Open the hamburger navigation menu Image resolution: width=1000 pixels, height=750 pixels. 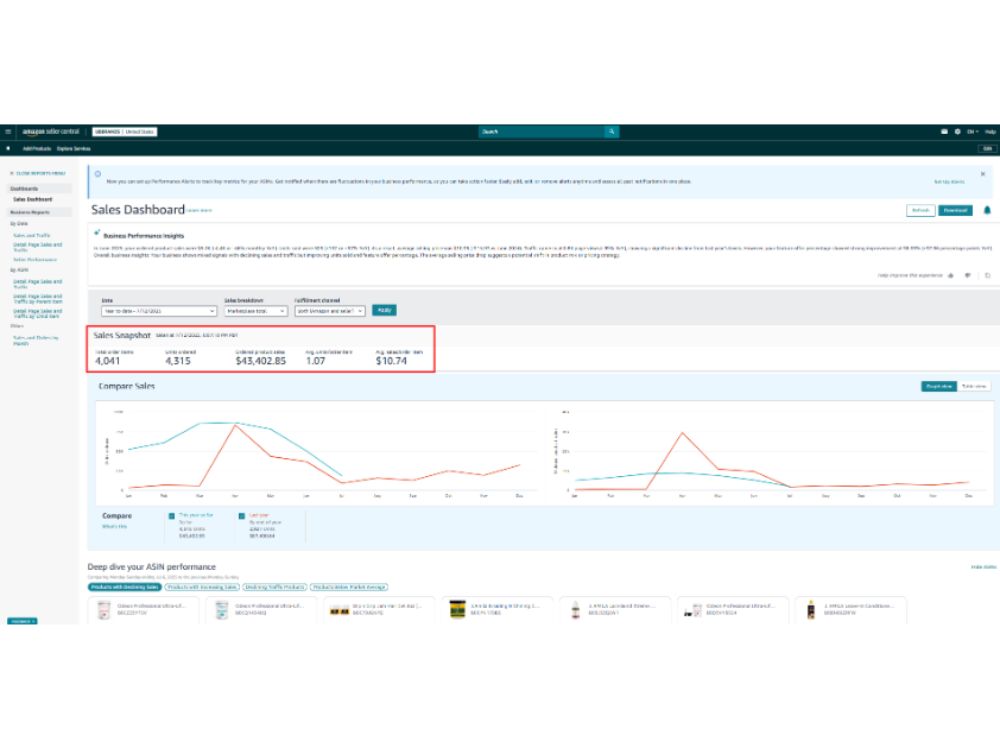pos(8,132)
